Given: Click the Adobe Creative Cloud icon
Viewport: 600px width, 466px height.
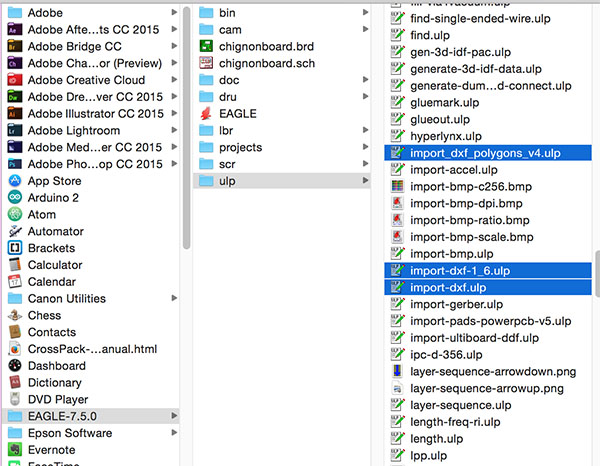Looking at the screenshot, I should [15, 80].
